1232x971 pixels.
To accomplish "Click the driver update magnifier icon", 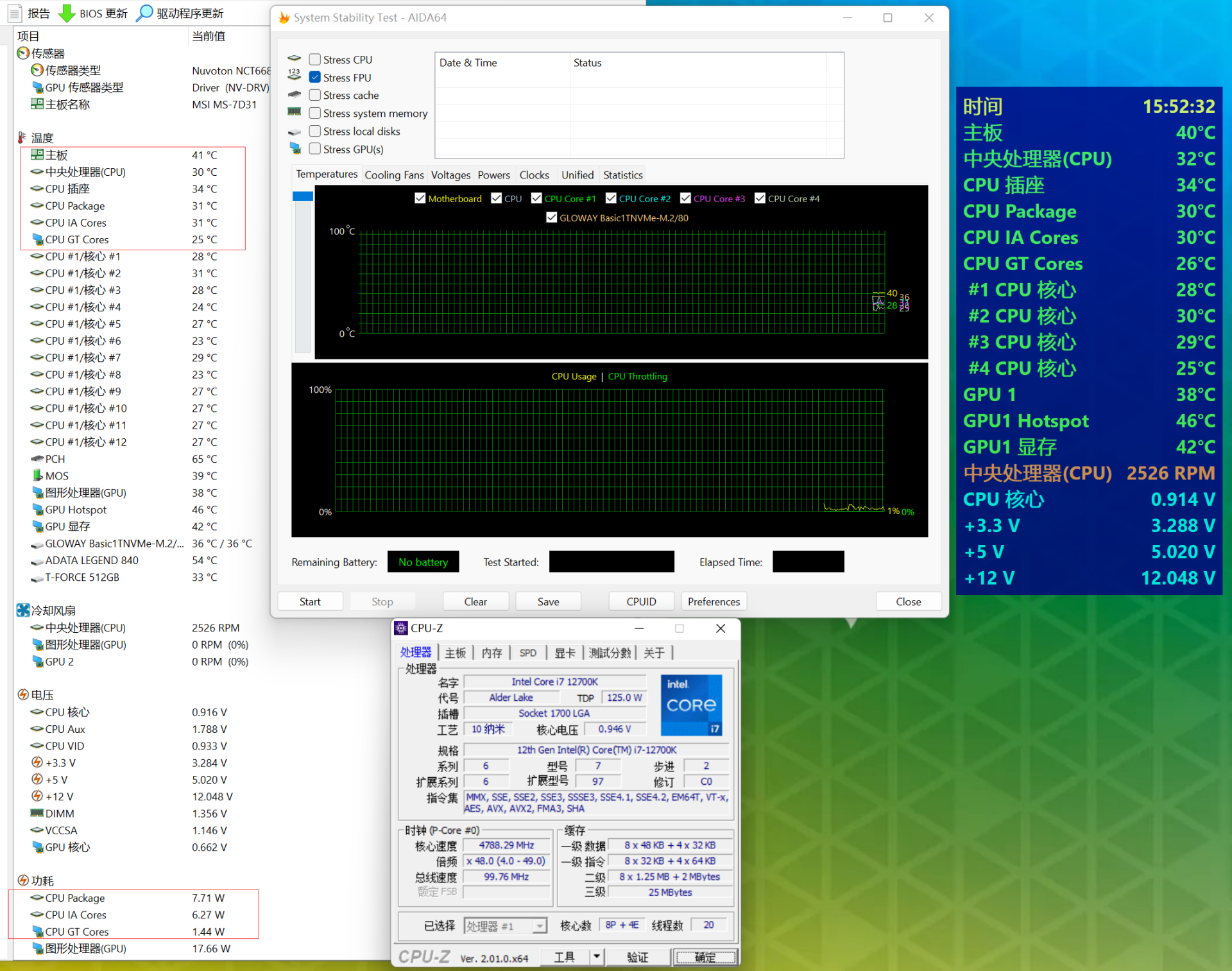I will [146, 13].
